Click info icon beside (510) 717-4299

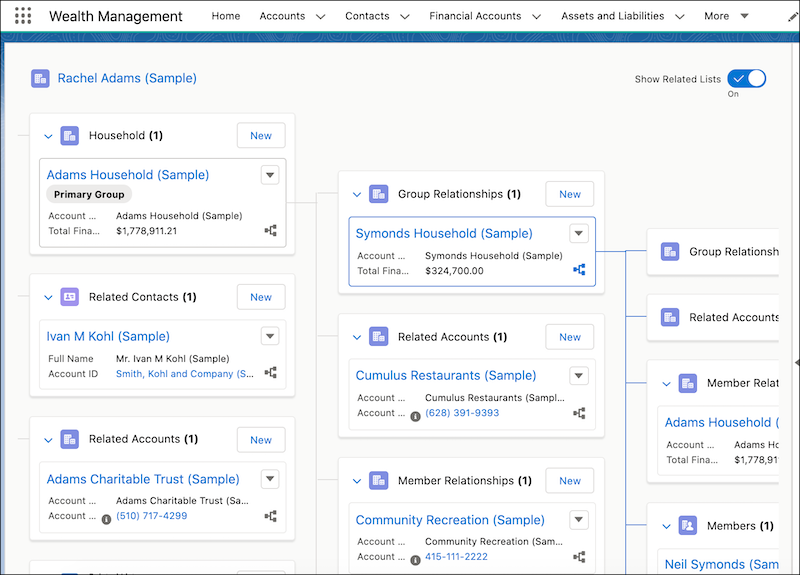point(106,519)
